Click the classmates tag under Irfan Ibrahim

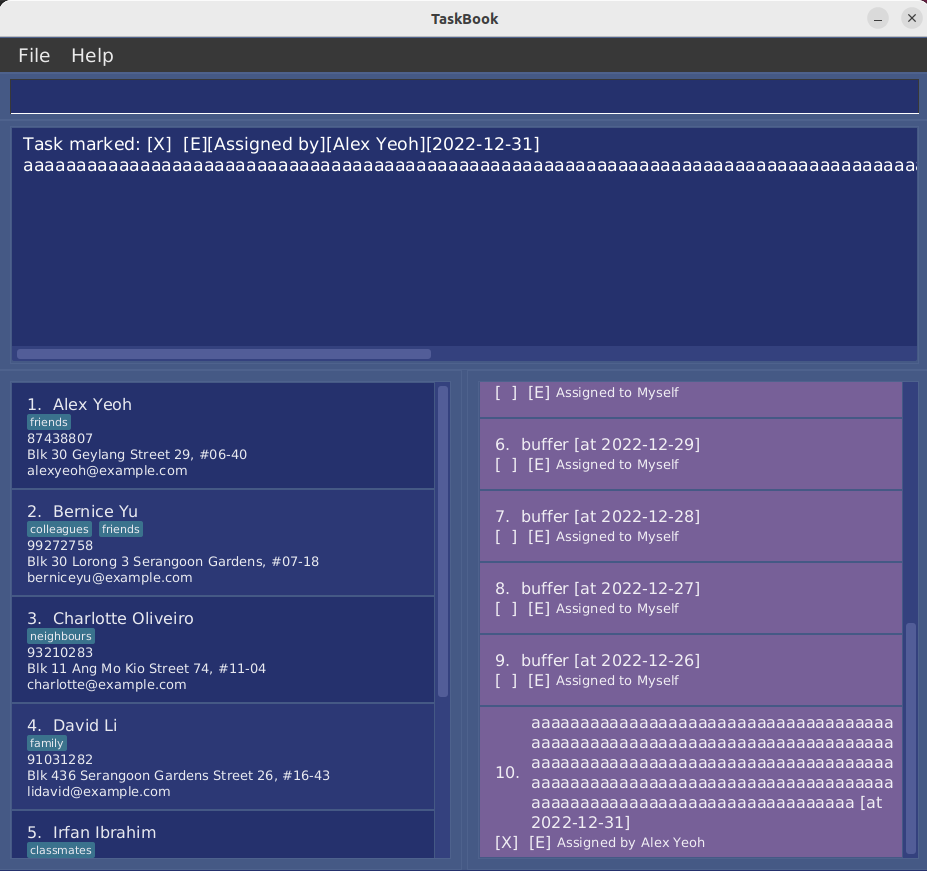(x=61, y=850)
